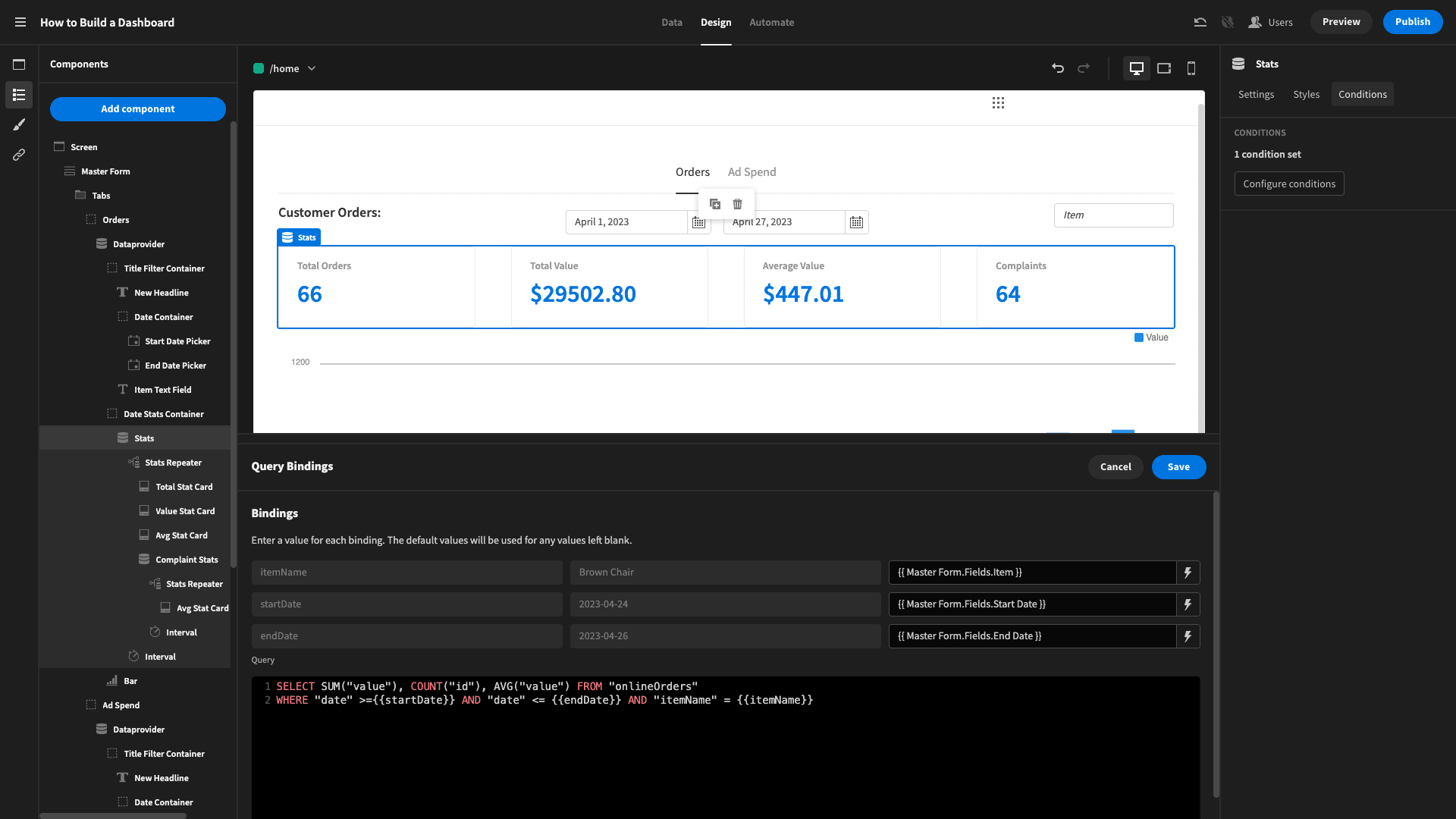The height and width of the screenshot is (819, 1456).
Task: Select Total Stat Card in component tree
Action: click(x=184, y=487)
